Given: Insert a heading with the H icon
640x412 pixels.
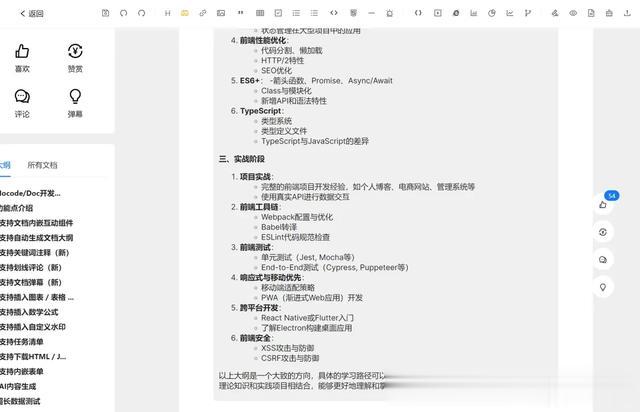Looking at the screenshot, I should [x=167, y=13].
